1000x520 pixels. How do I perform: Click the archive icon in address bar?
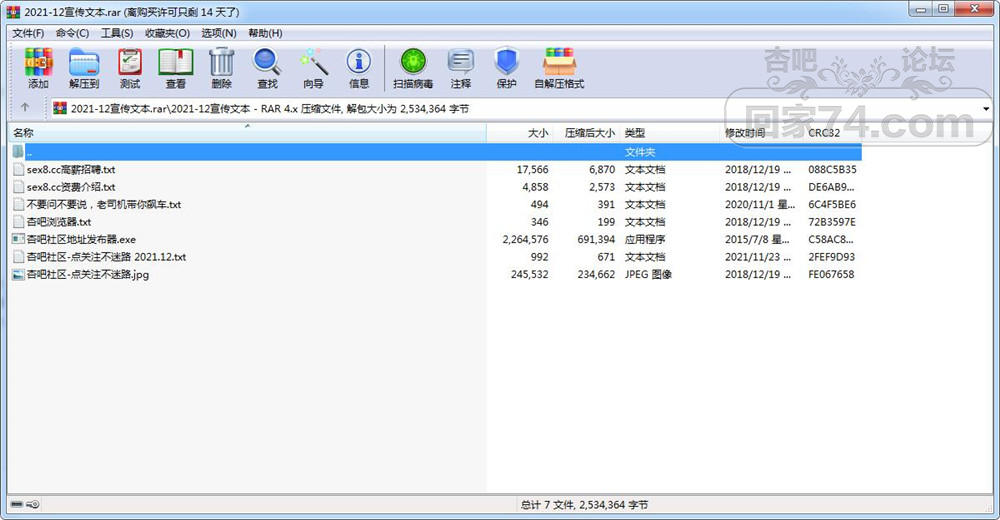point(60,108)
